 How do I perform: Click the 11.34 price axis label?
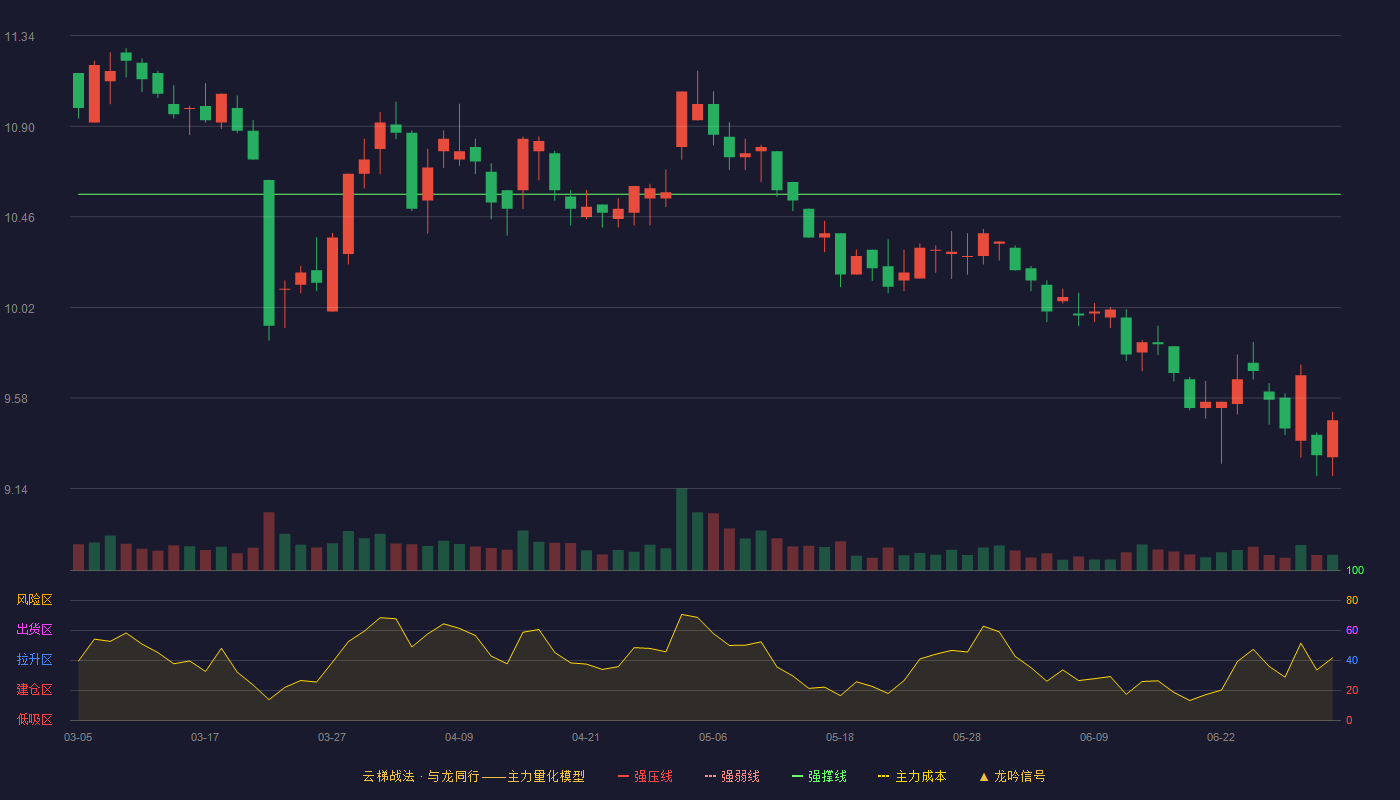(19, 37)
